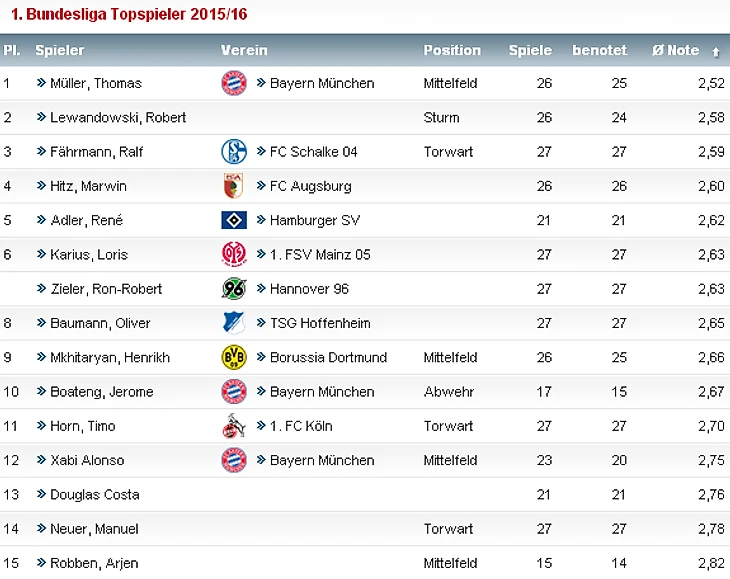Sort table by Spiele column header

(530, 50)
